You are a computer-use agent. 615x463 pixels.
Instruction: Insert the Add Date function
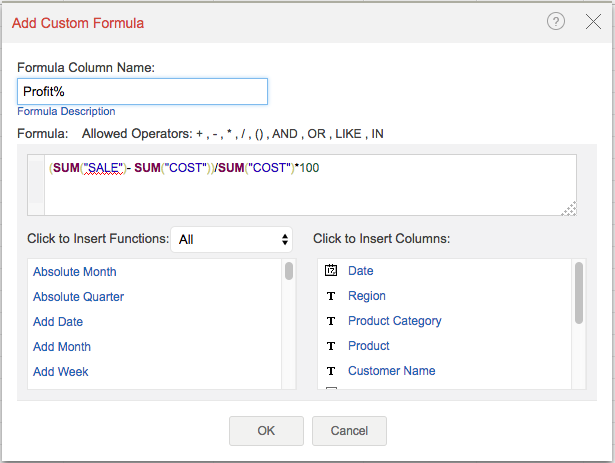tap(58, 322)
